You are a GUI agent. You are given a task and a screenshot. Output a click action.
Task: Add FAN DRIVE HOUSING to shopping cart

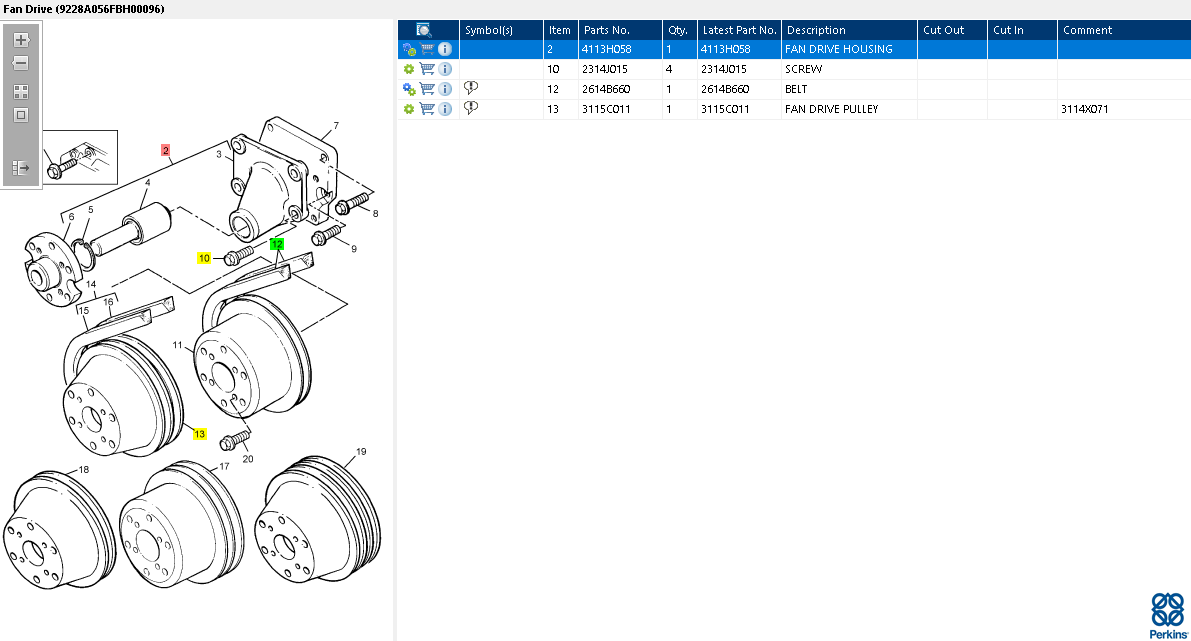point(427,49)
